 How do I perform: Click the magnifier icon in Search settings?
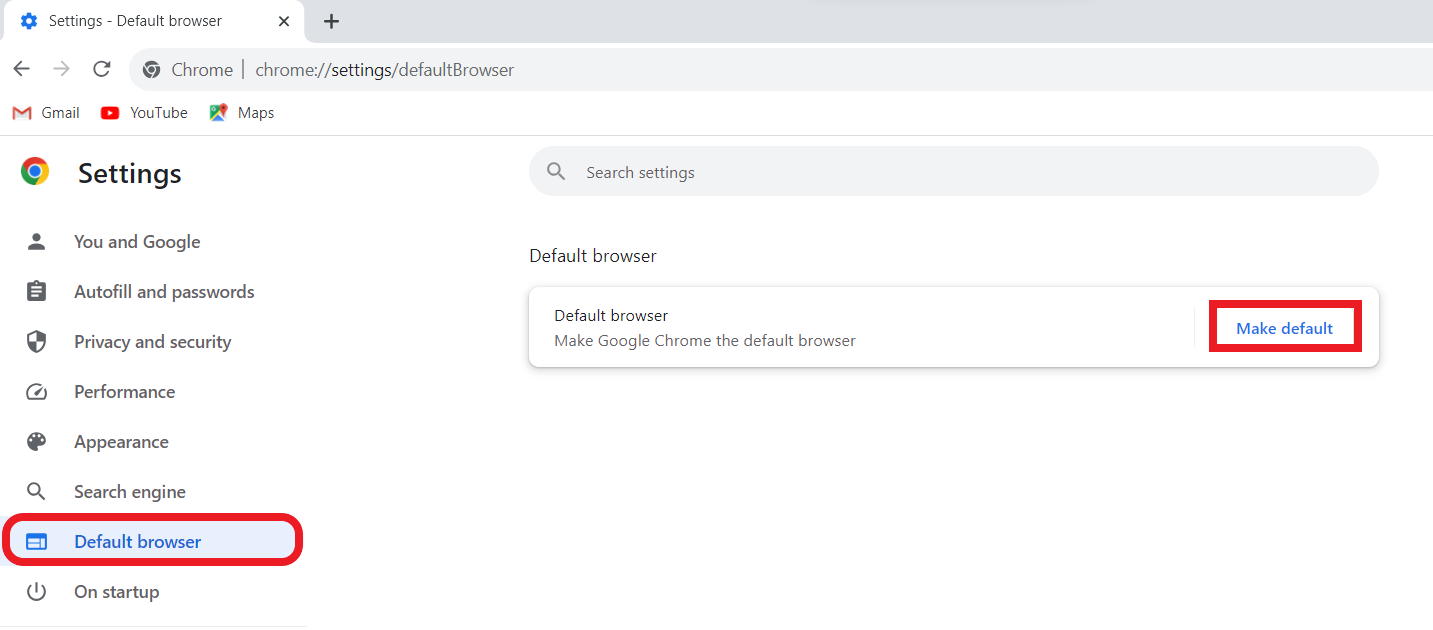pos(557,172)
